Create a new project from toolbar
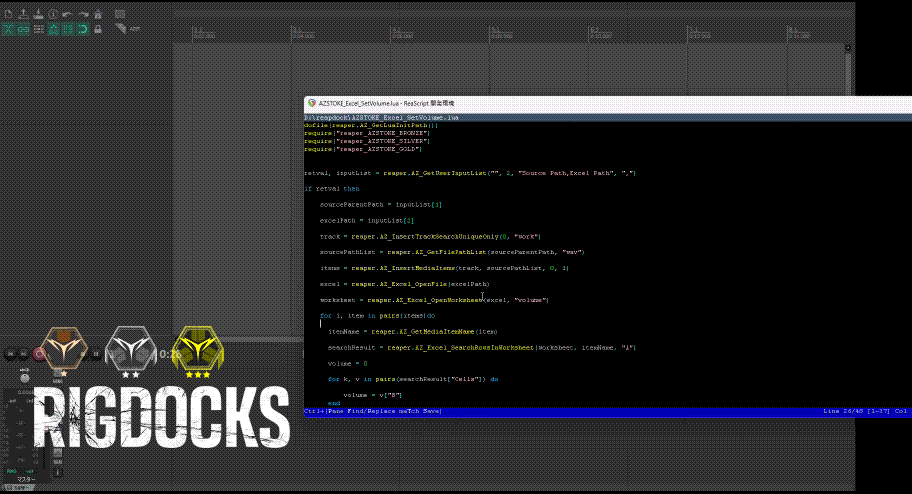 [8, 14]
